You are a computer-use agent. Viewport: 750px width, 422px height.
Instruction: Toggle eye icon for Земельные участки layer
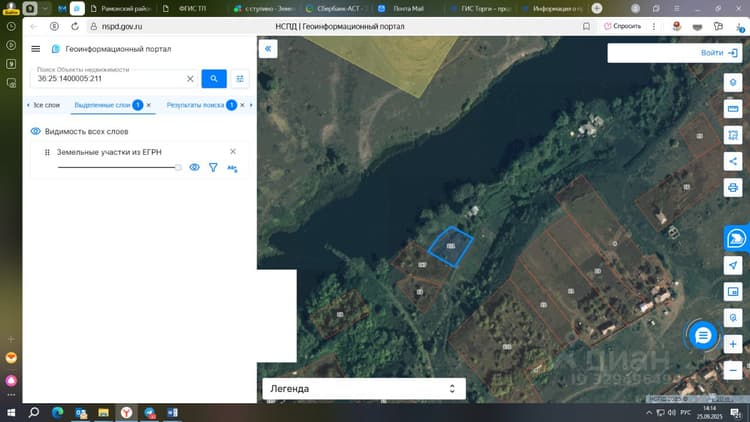pos(194,167)
